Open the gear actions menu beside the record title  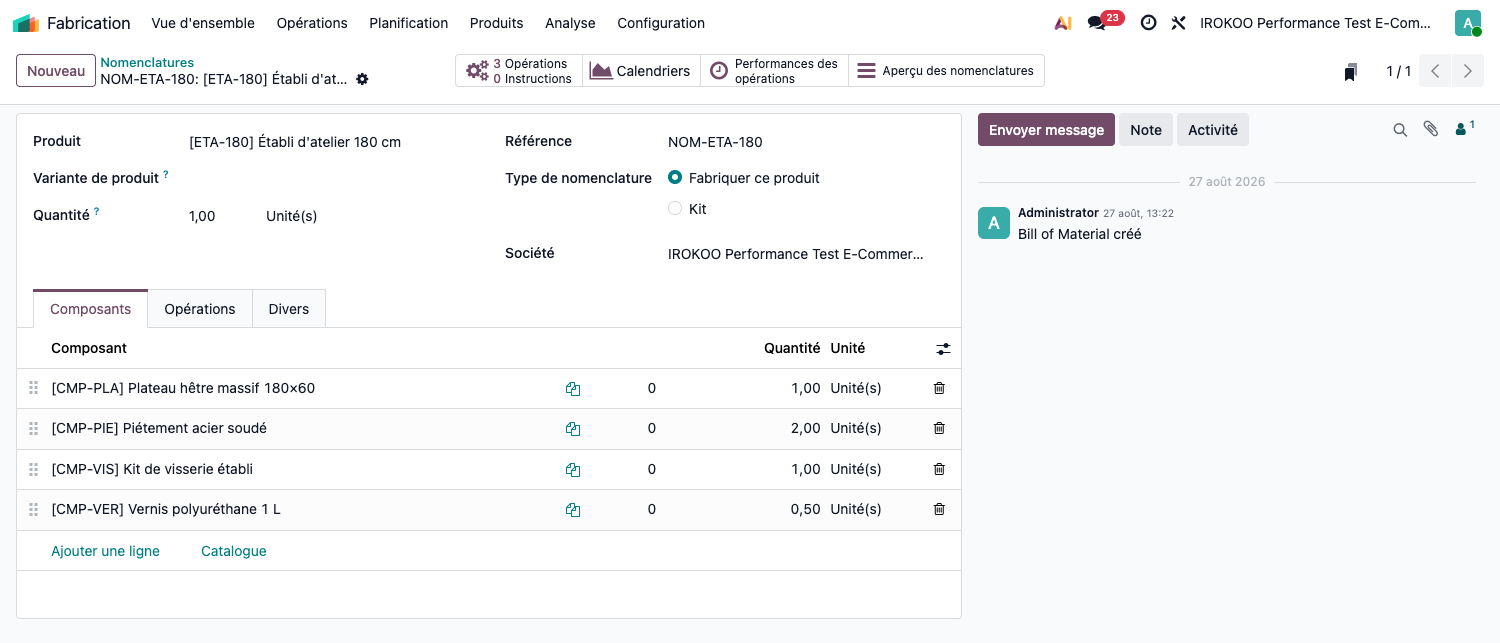click(362, 79)
